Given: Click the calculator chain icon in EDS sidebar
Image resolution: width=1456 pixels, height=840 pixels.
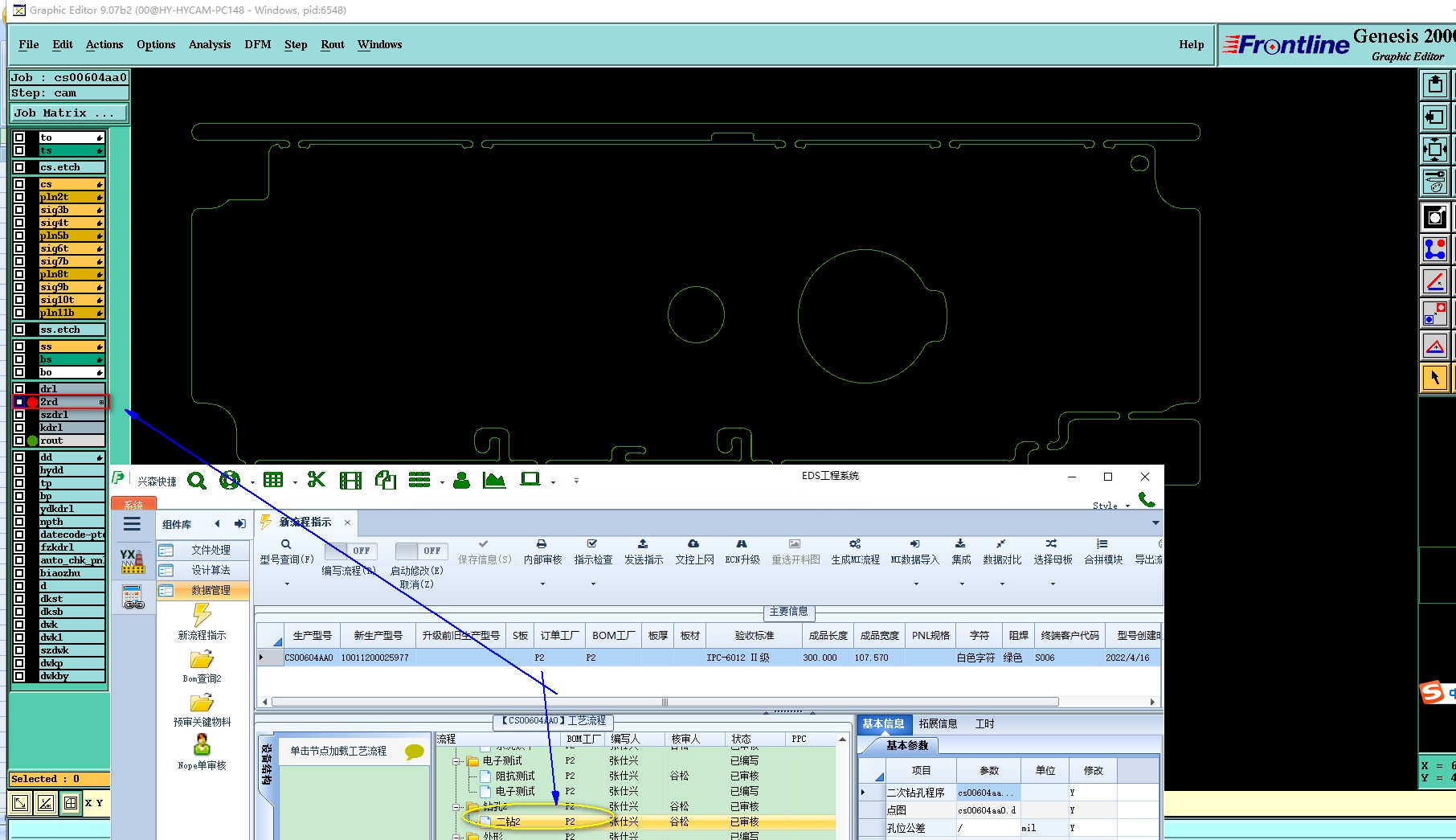Looking at the screenshot, I should [x=133, y=597].
